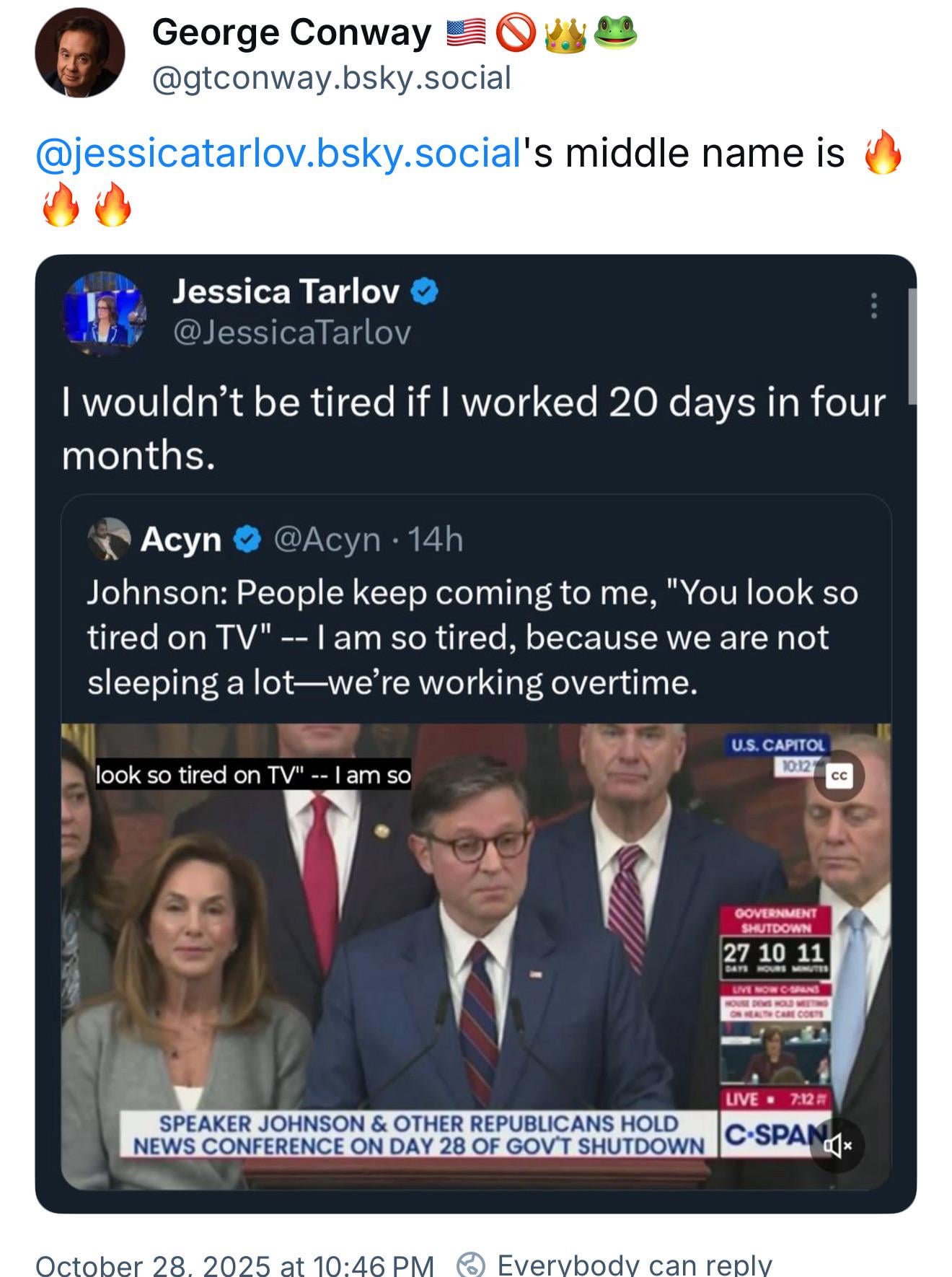The image size is (952, 1277).
Task: Open Jessica Tarlov's profile picture
Action: 105,313
